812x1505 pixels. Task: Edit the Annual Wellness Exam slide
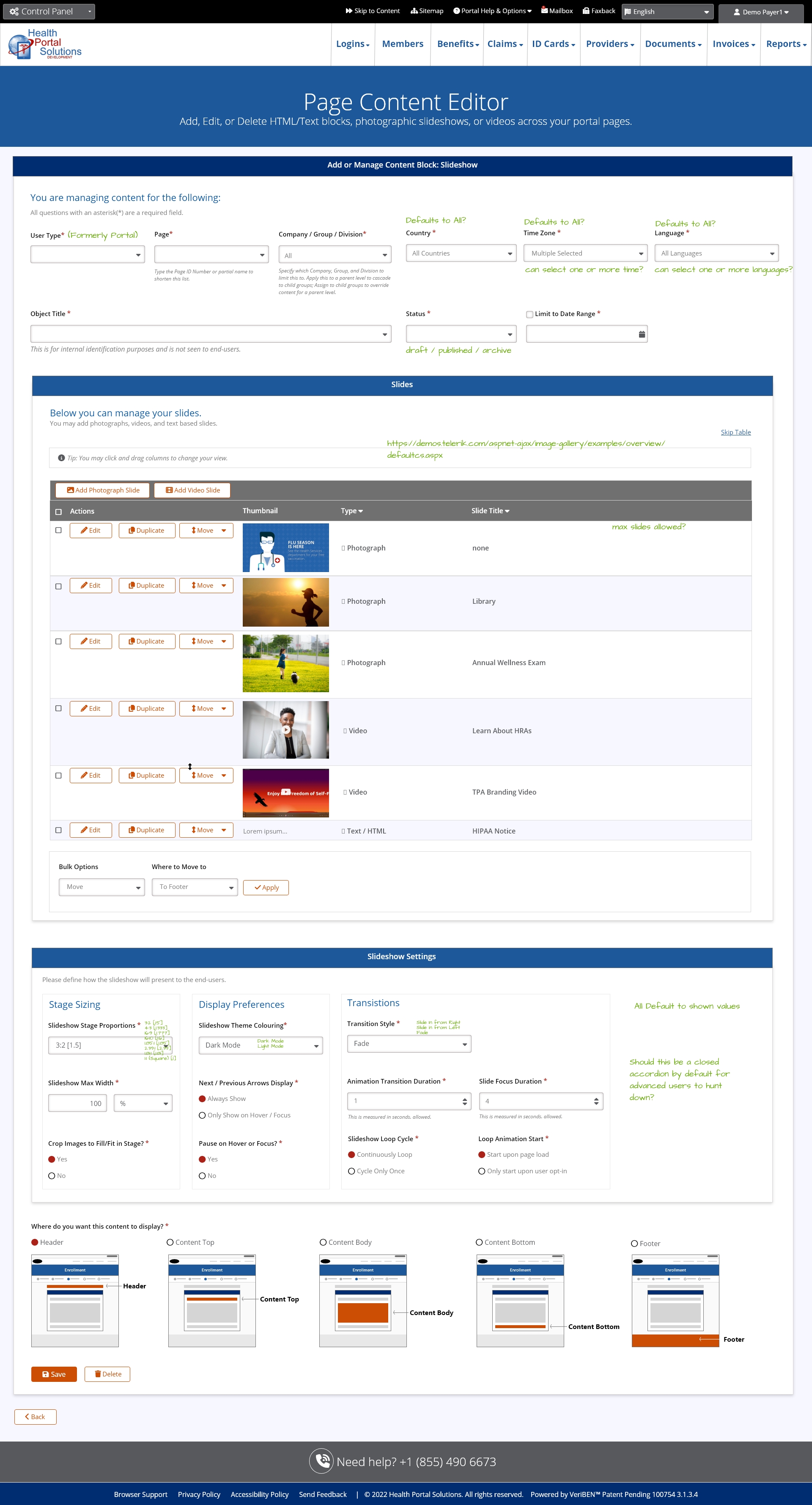click(x=91, y=641)
